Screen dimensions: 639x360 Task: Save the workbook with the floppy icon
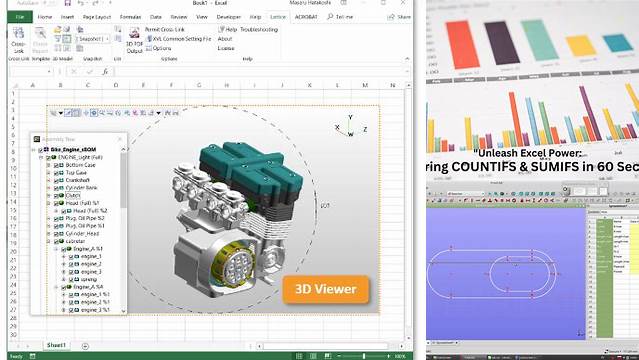point(68,3)
